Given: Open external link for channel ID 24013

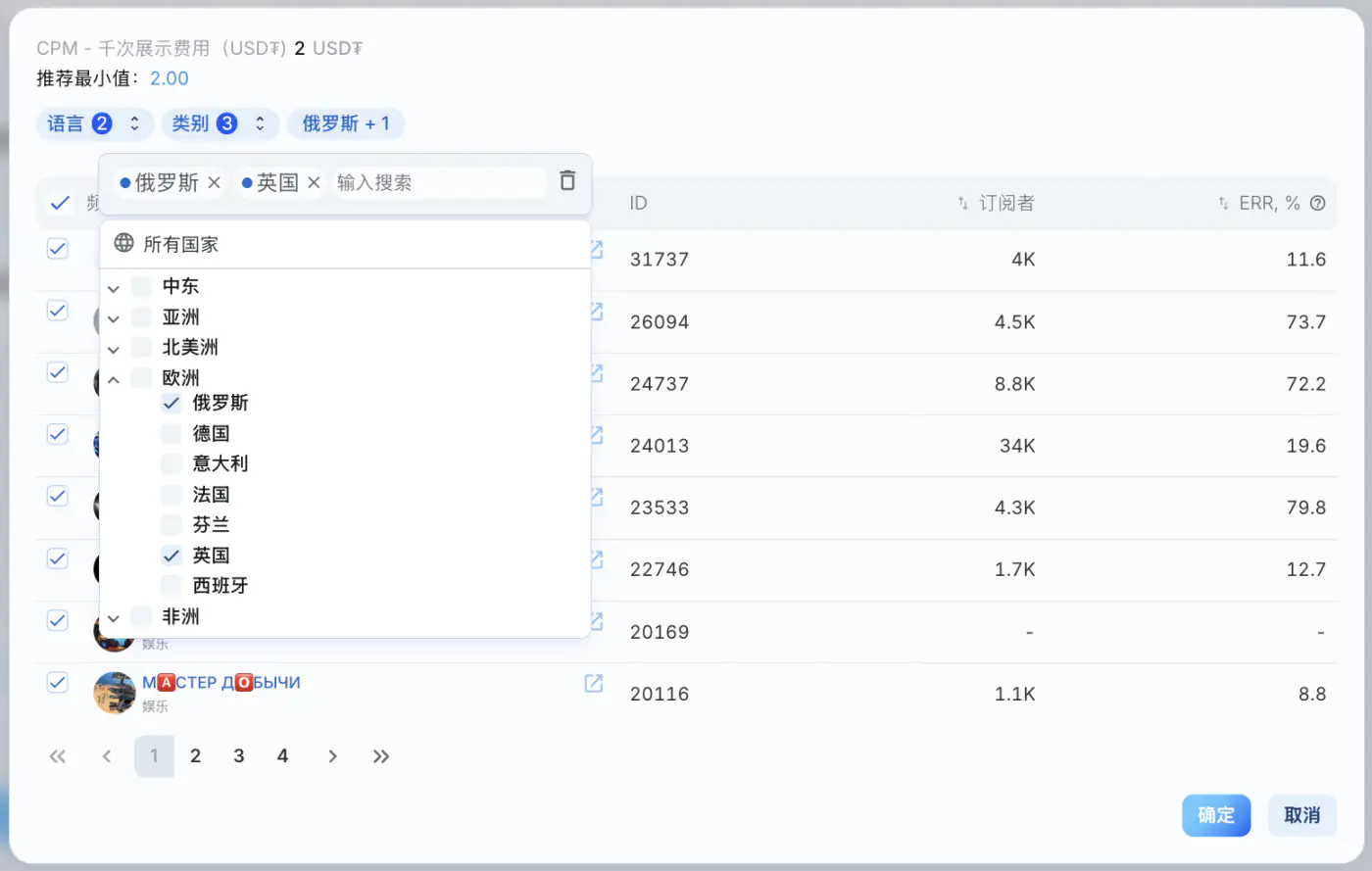Looking at the screenshot, I should [x=596, y=435].
